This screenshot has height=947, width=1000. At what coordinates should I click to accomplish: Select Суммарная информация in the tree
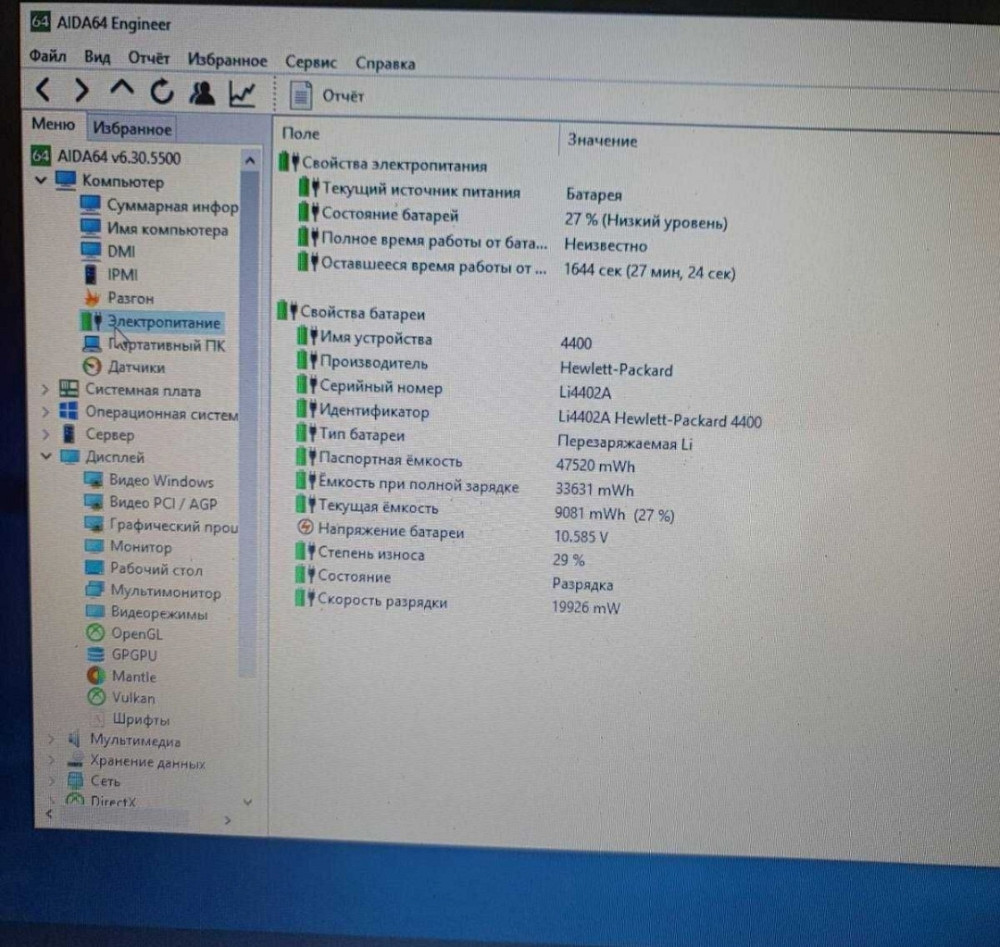(x=171, y=206)
